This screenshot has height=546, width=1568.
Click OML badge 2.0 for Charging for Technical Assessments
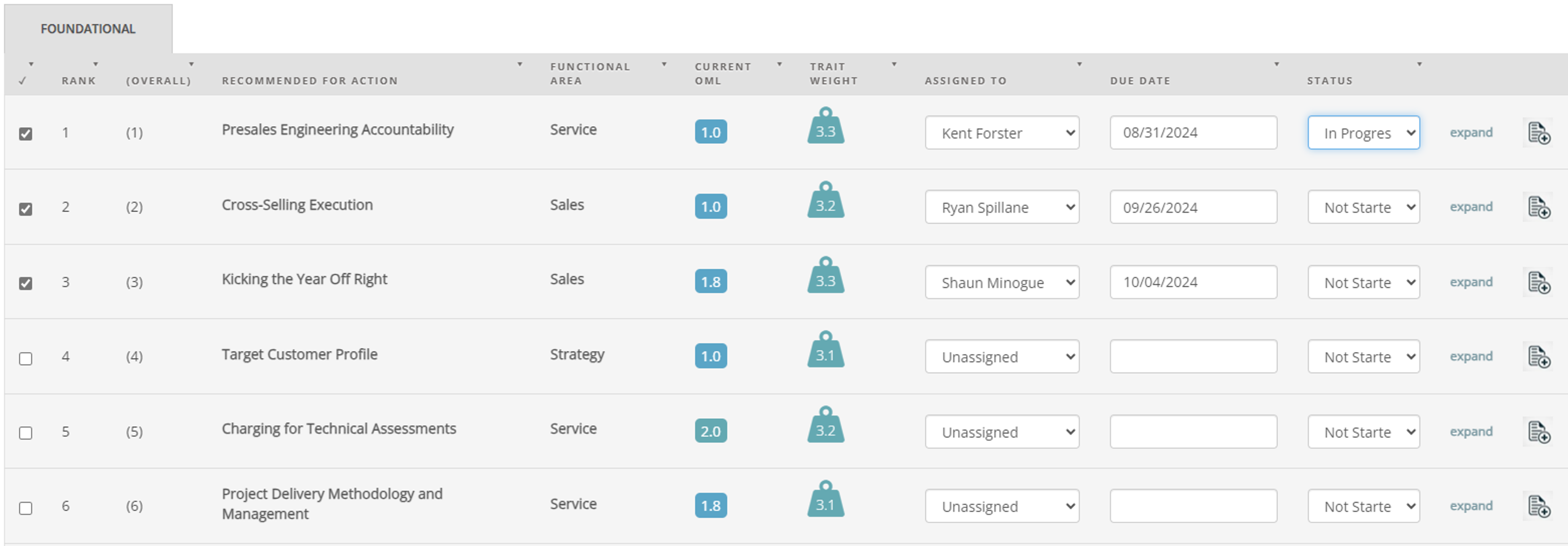point(710,431)
